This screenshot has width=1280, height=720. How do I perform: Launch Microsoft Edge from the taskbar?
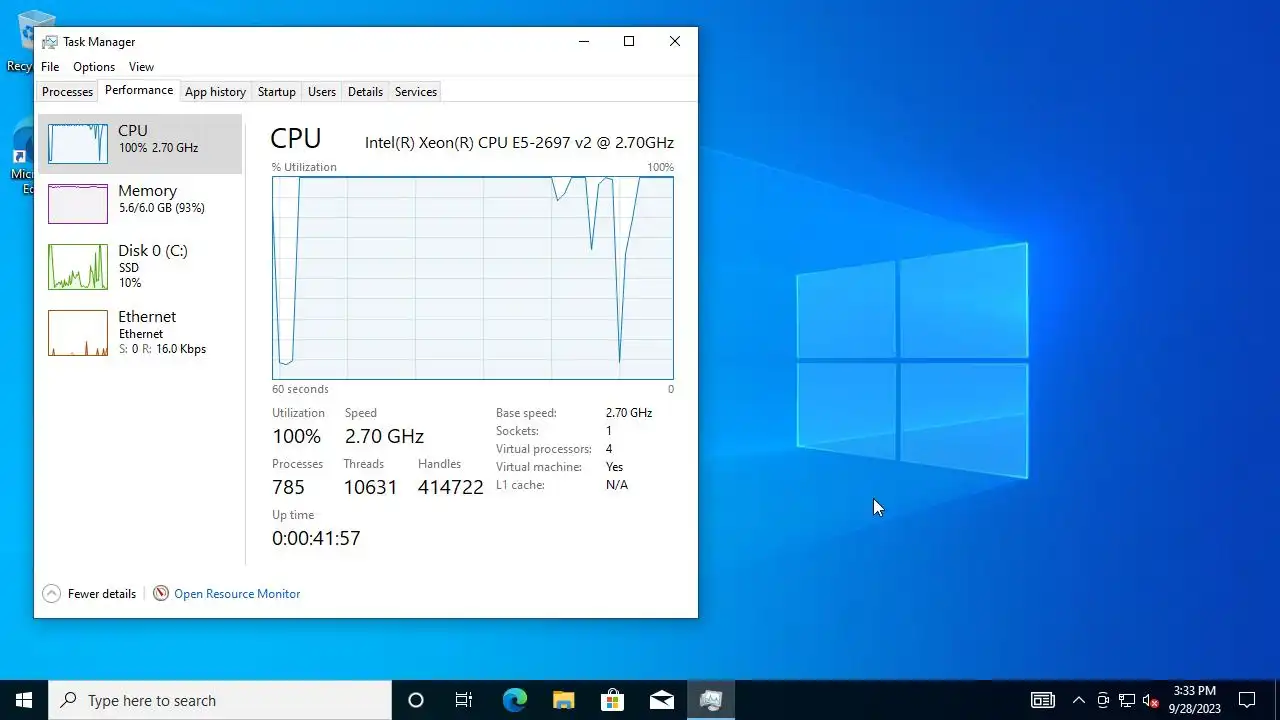pos(514,700)
